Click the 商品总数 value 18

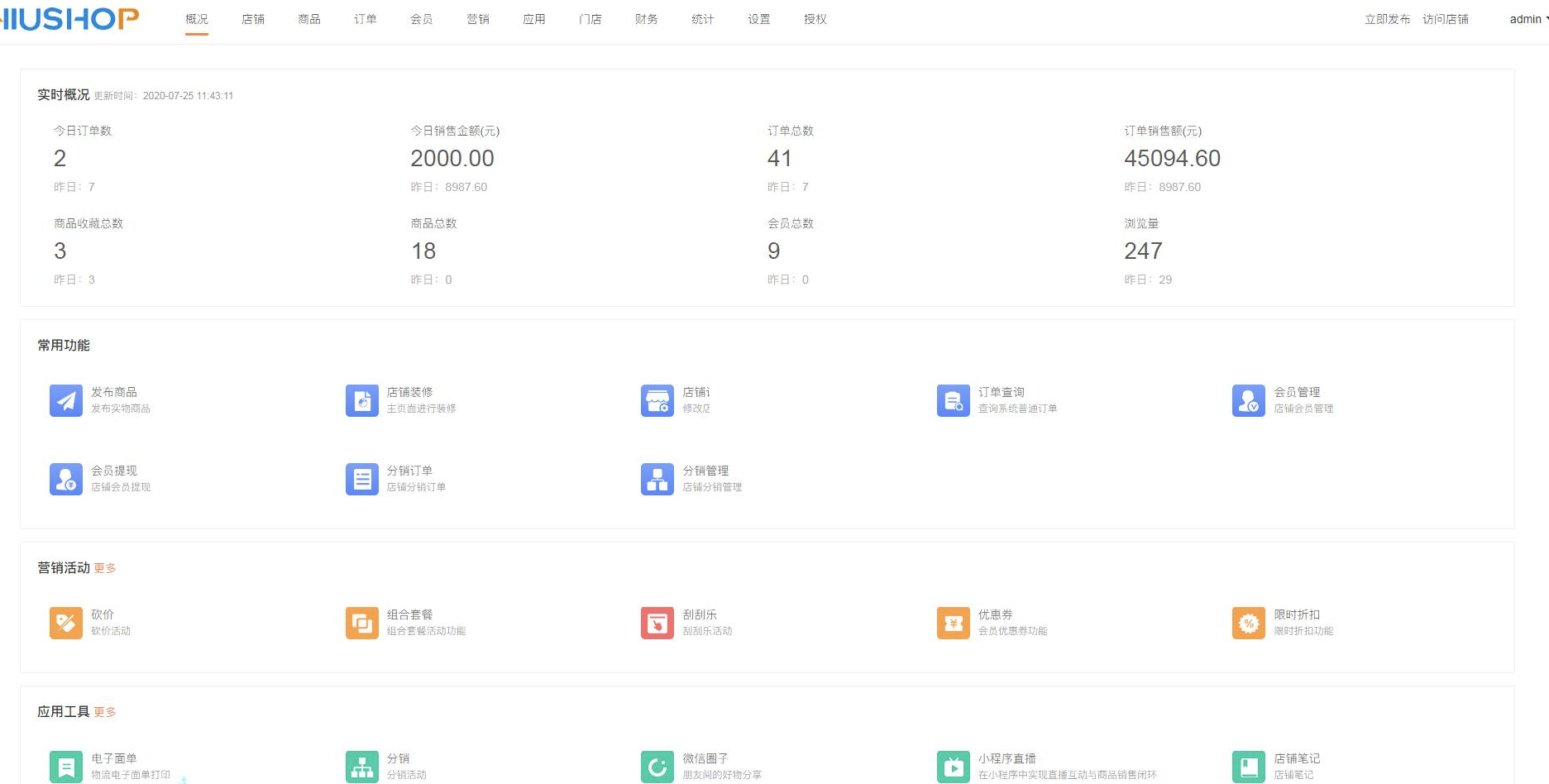point(423,251)
